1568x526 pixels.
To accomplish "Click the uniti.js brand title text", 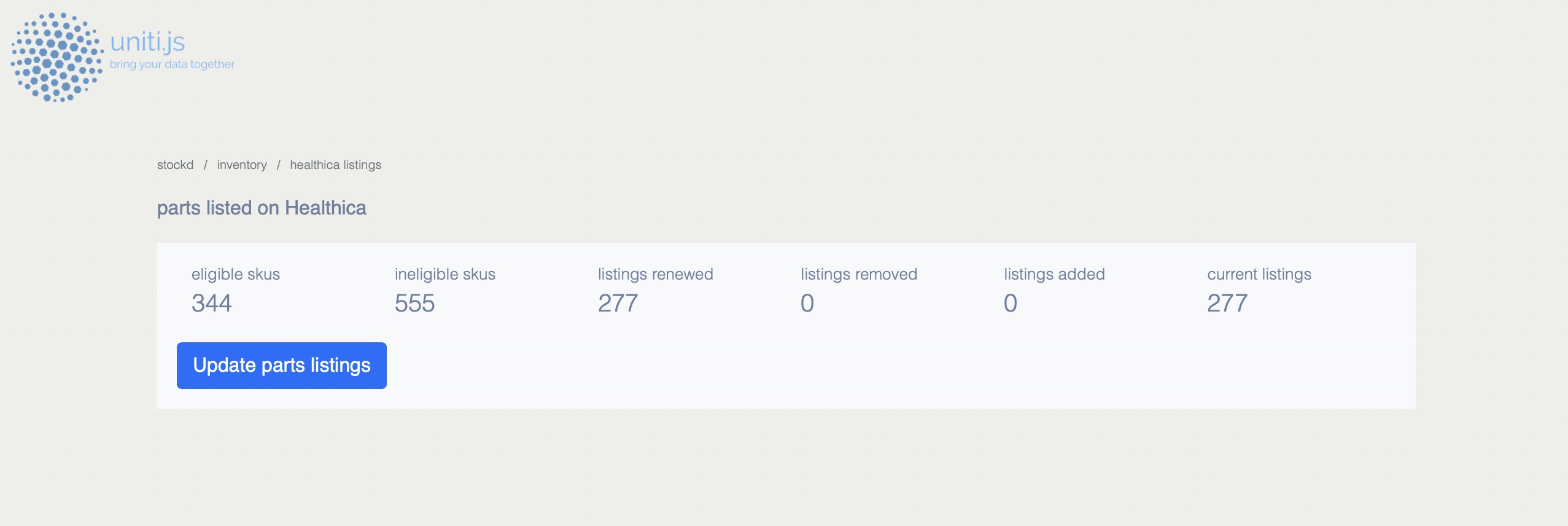I will [147, 42].
